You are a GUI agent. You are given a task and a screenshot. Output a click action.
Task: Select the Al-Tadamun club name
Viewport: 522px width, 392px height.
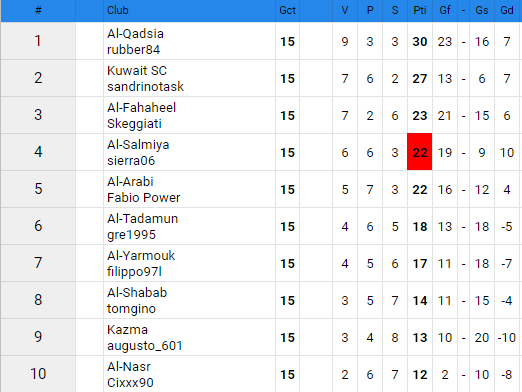(142, 219)
